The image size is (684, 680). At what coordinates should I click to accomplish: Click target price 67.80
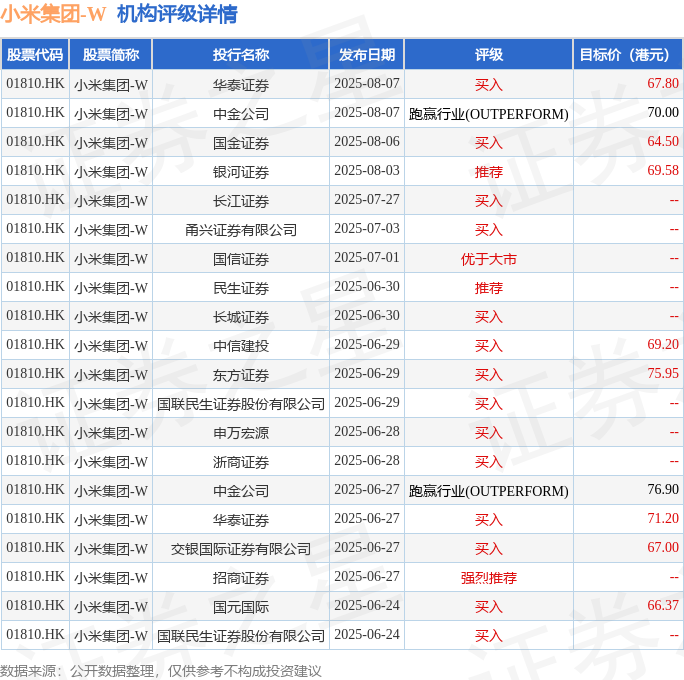click(663, 83)
